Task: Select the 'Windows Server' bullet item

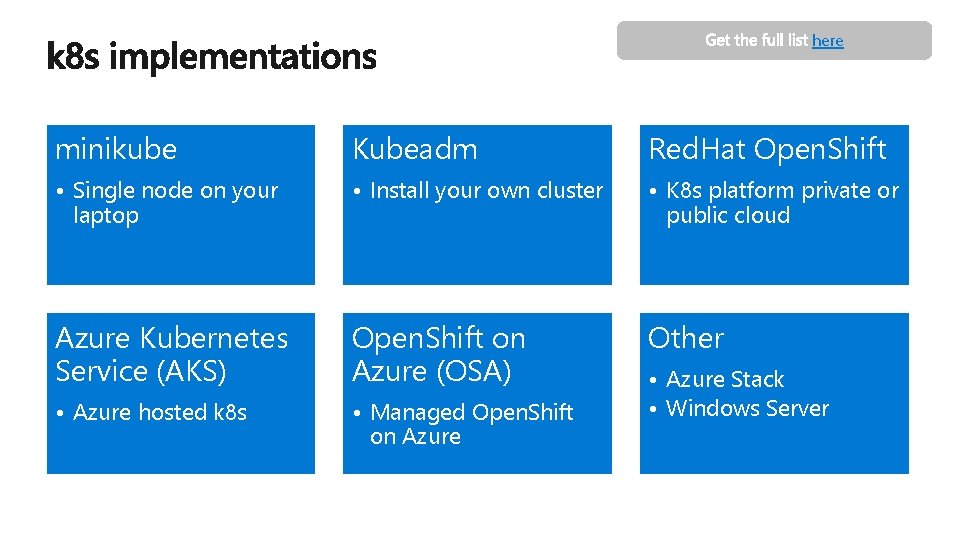Action: click(748, 408)
